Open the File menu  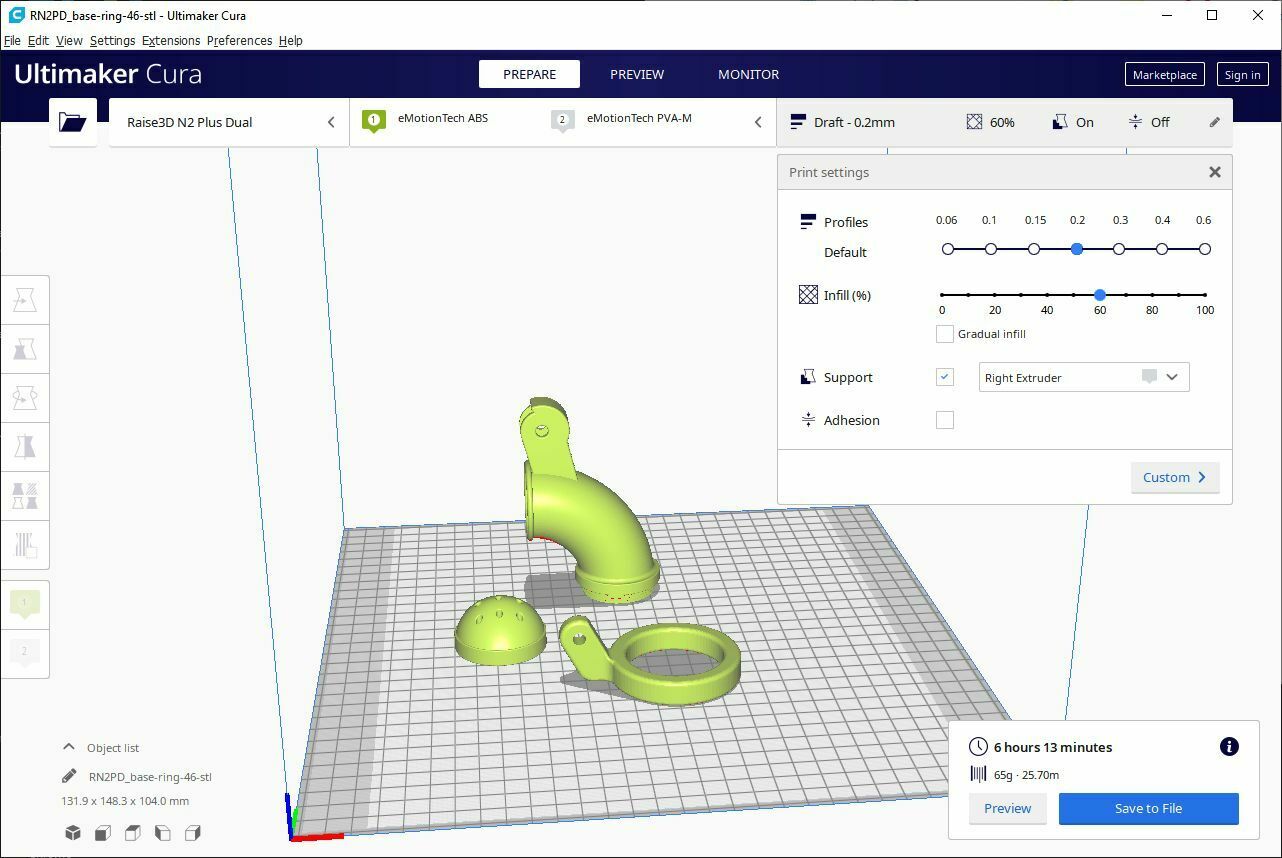click(12, 40)
